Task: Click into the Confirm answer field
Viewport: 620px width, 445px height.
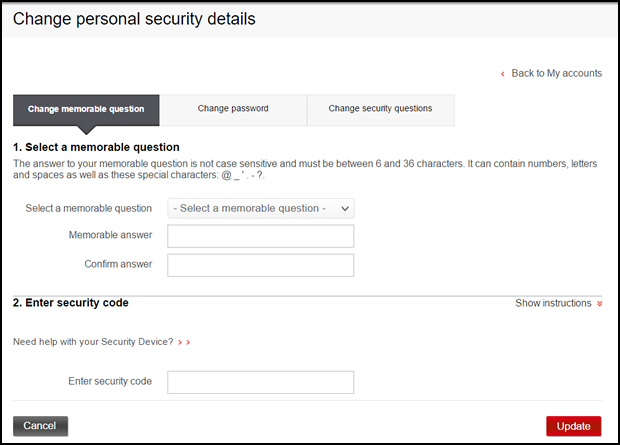Action: pyautogui.click(x=261, y=265)
